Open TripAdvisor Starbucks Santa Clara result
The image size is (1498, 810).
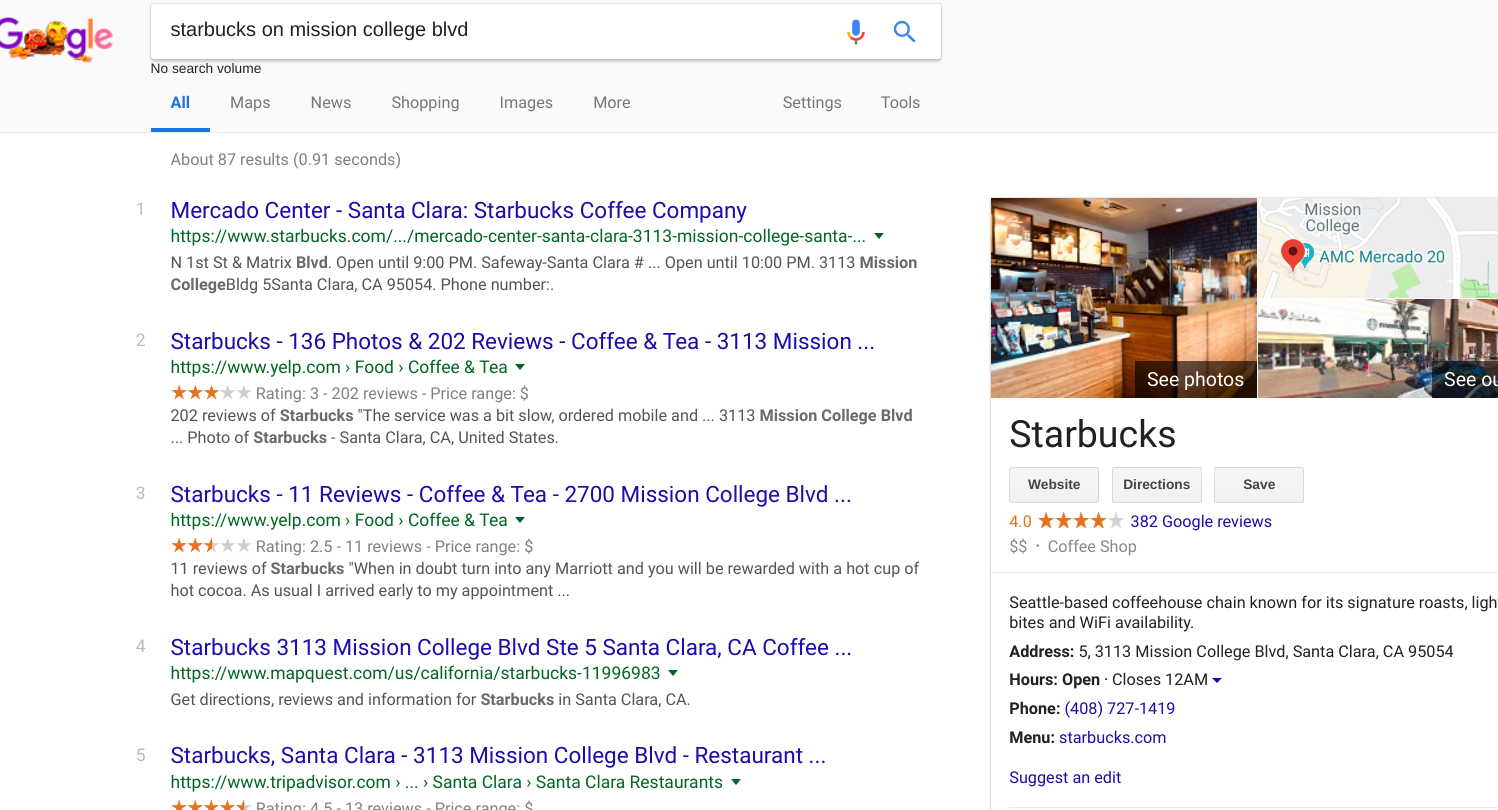click(x=498, y=756)
